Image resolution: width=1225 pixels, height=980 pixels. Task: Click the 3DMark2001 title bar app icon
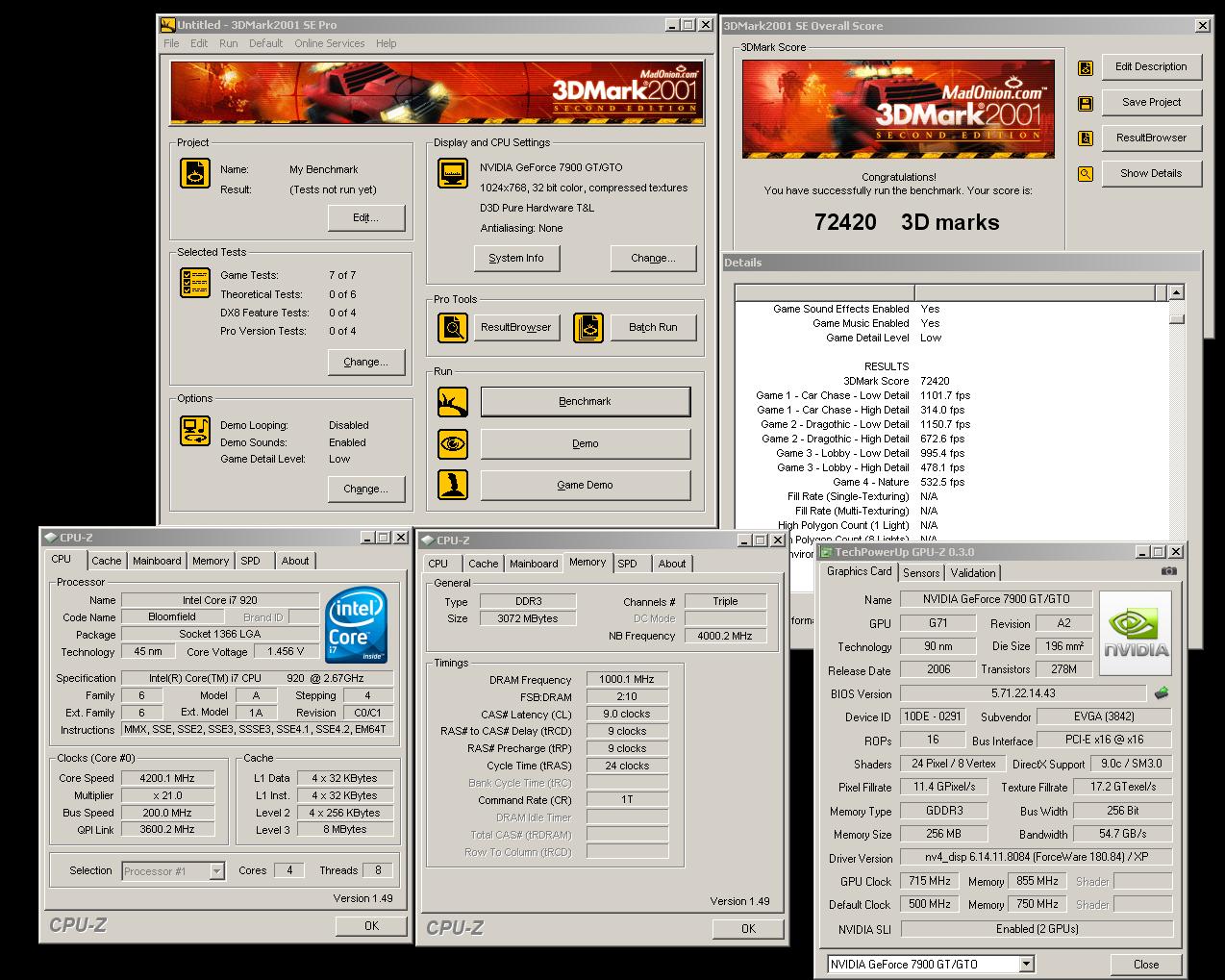168,25
